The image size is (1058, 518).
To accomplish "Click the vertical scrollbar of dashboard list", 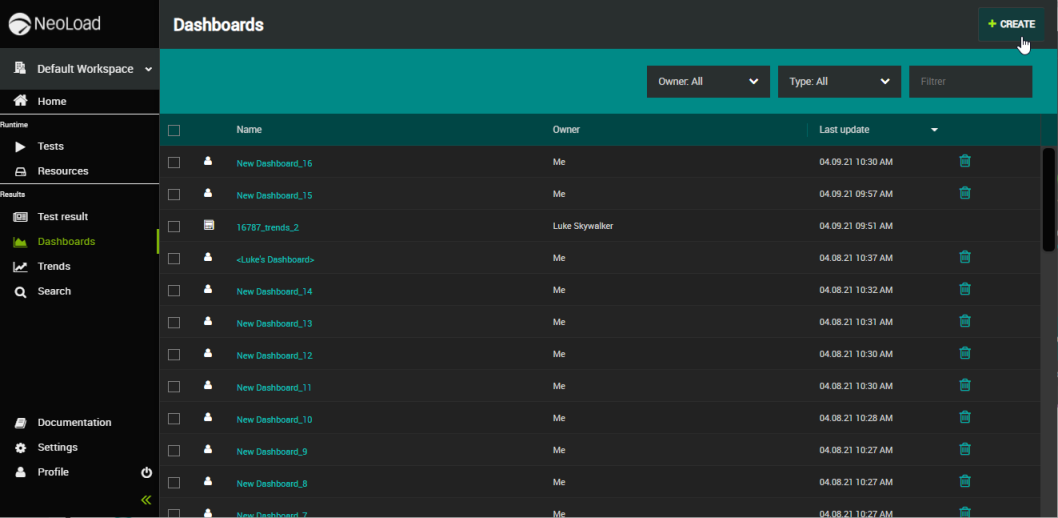I will (1048, 200).
